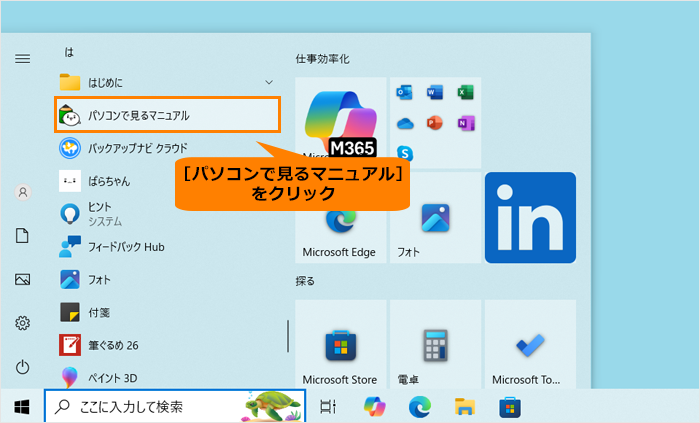This screenshot has height=423, width=700.
Task: Open ぱらちゃん app
Action: 167,181
